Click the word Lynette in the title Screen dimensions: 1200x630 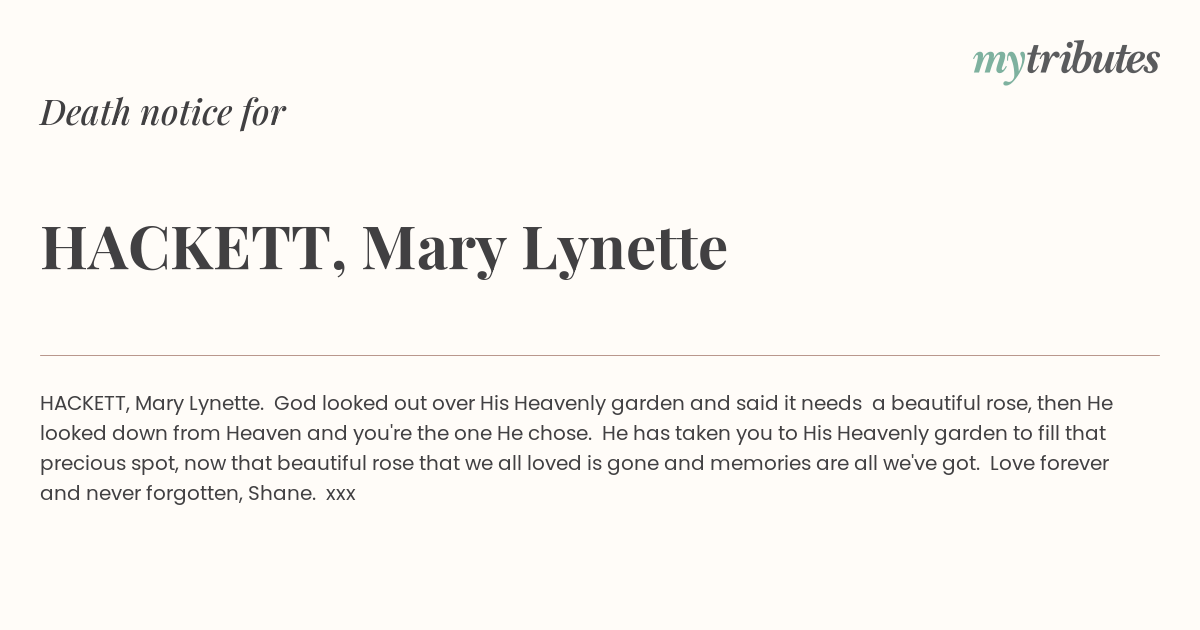tap(625, 250)
